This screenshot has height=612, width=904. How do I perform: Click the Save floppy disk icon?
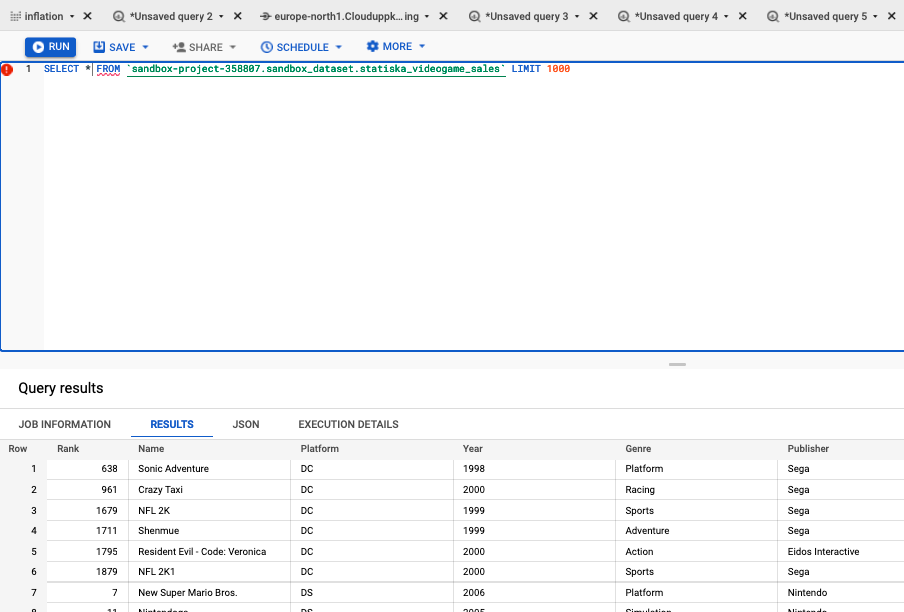click(x=100, y=46)
